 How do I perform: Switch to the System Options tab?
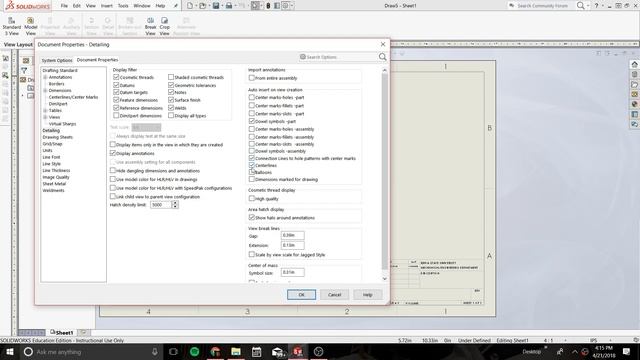(57, 60)
